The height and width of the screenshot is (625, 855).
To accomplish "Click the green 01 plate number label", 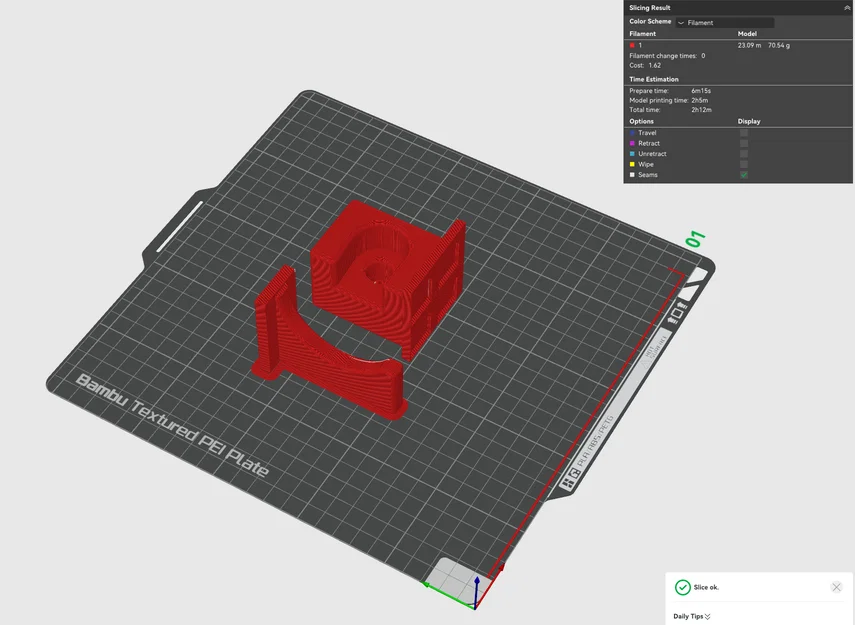I will click(695, 239).
